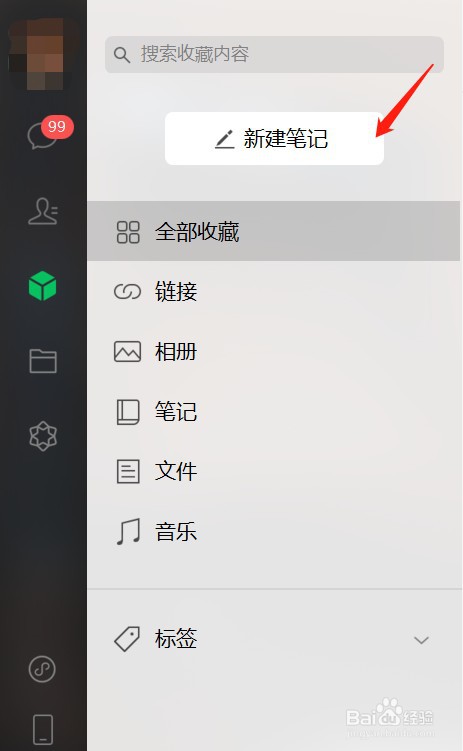Open the Mini Programs icon

tap(42, 669)
